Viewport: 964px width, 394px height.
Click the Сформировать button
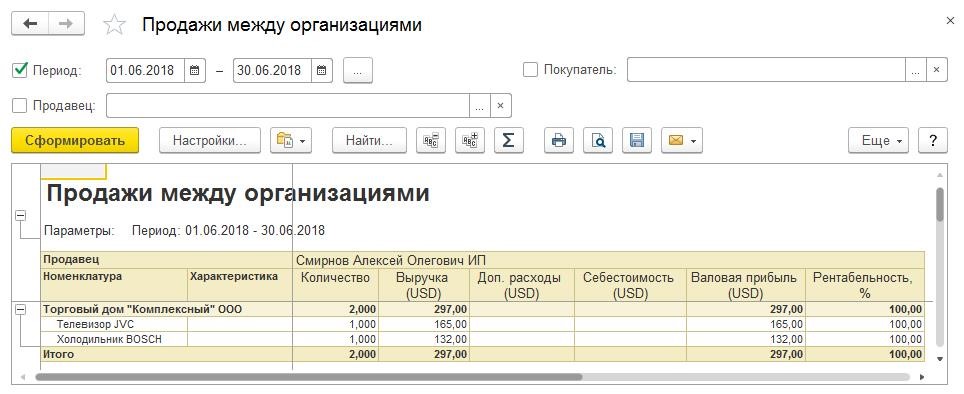[75, 141]
